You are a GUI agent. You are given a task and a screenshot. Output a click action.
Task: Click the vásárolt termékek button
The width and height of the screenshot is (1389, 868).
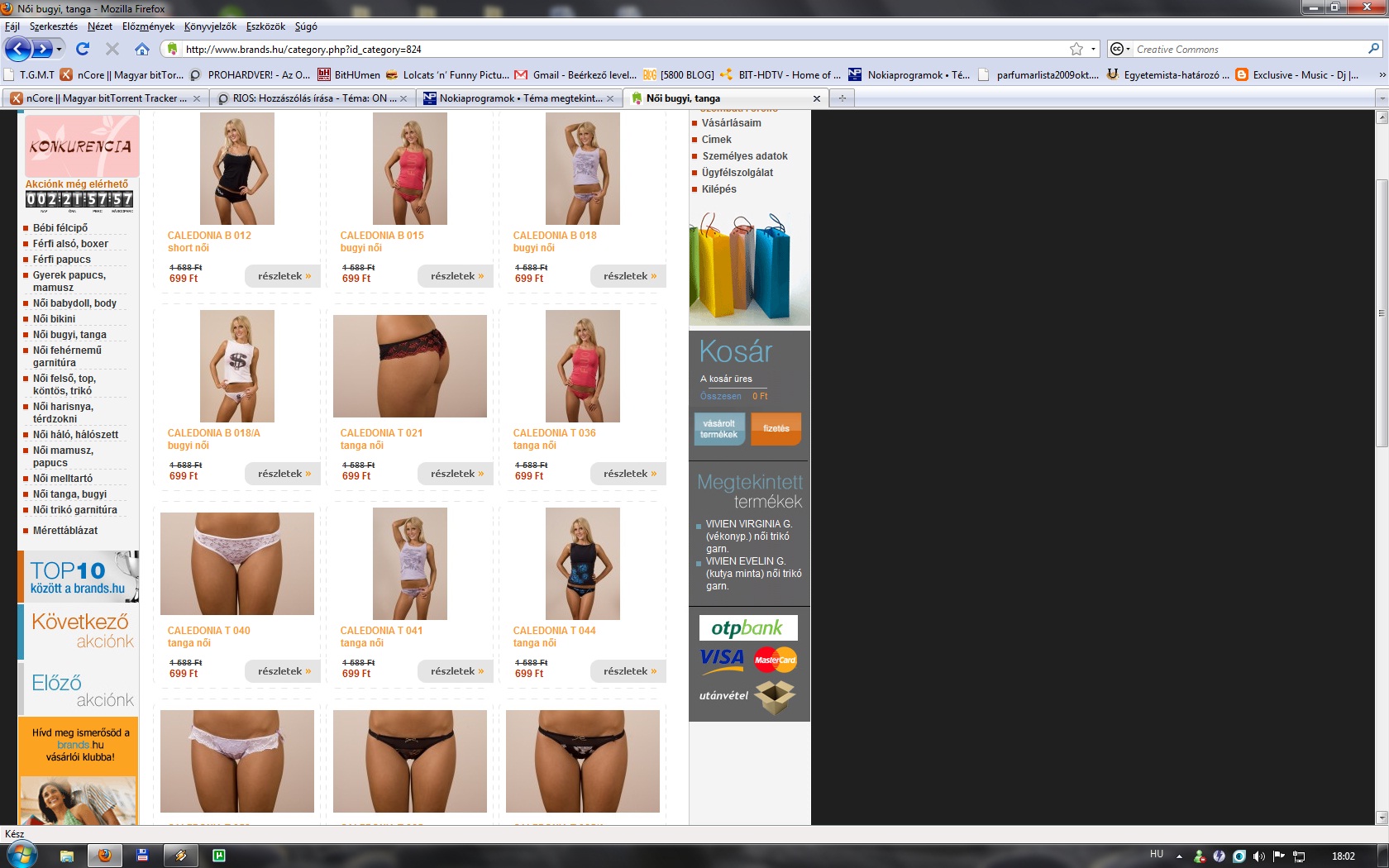pos(719,429)
